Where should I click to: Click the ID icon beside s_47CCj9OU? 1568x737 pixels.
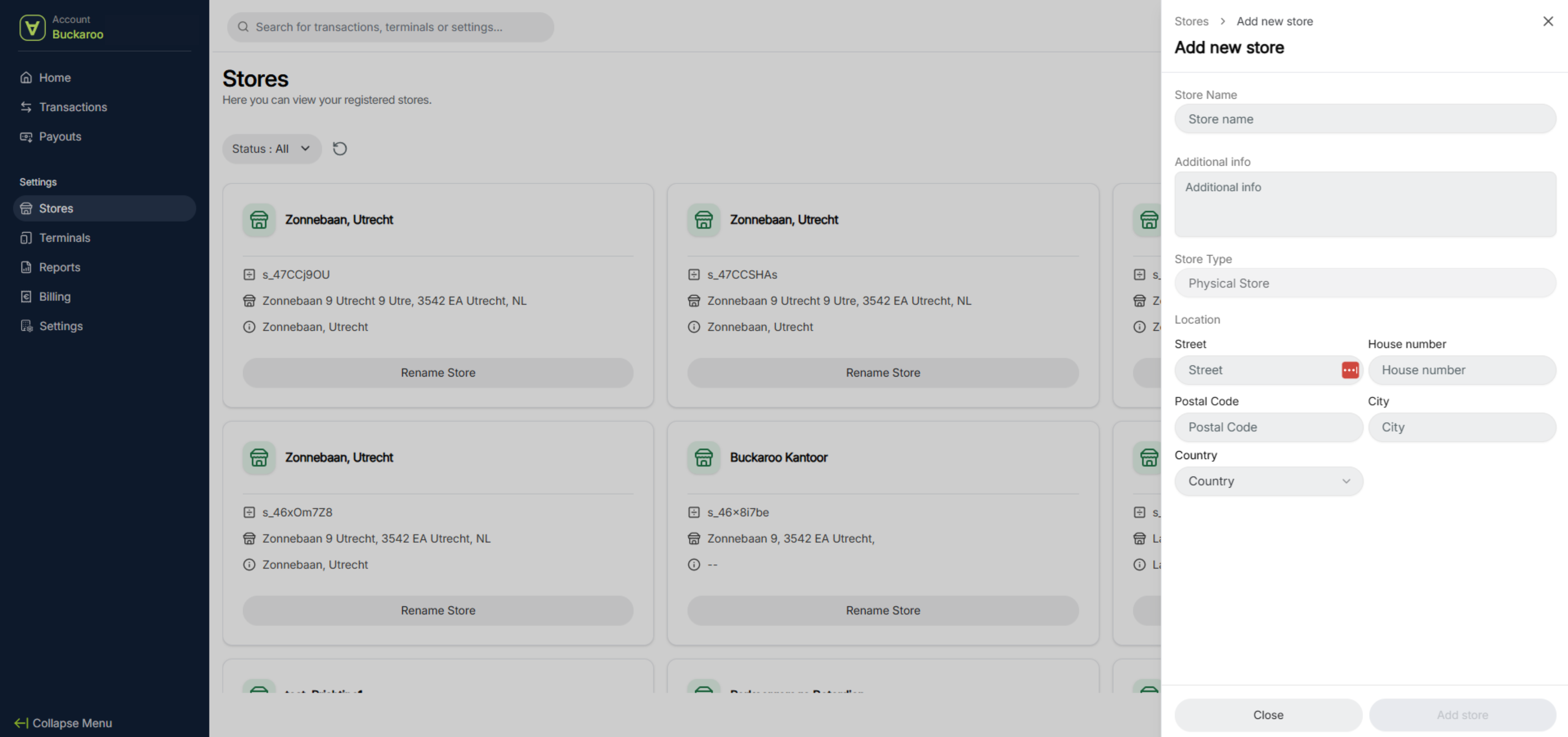tap(249, 275)
